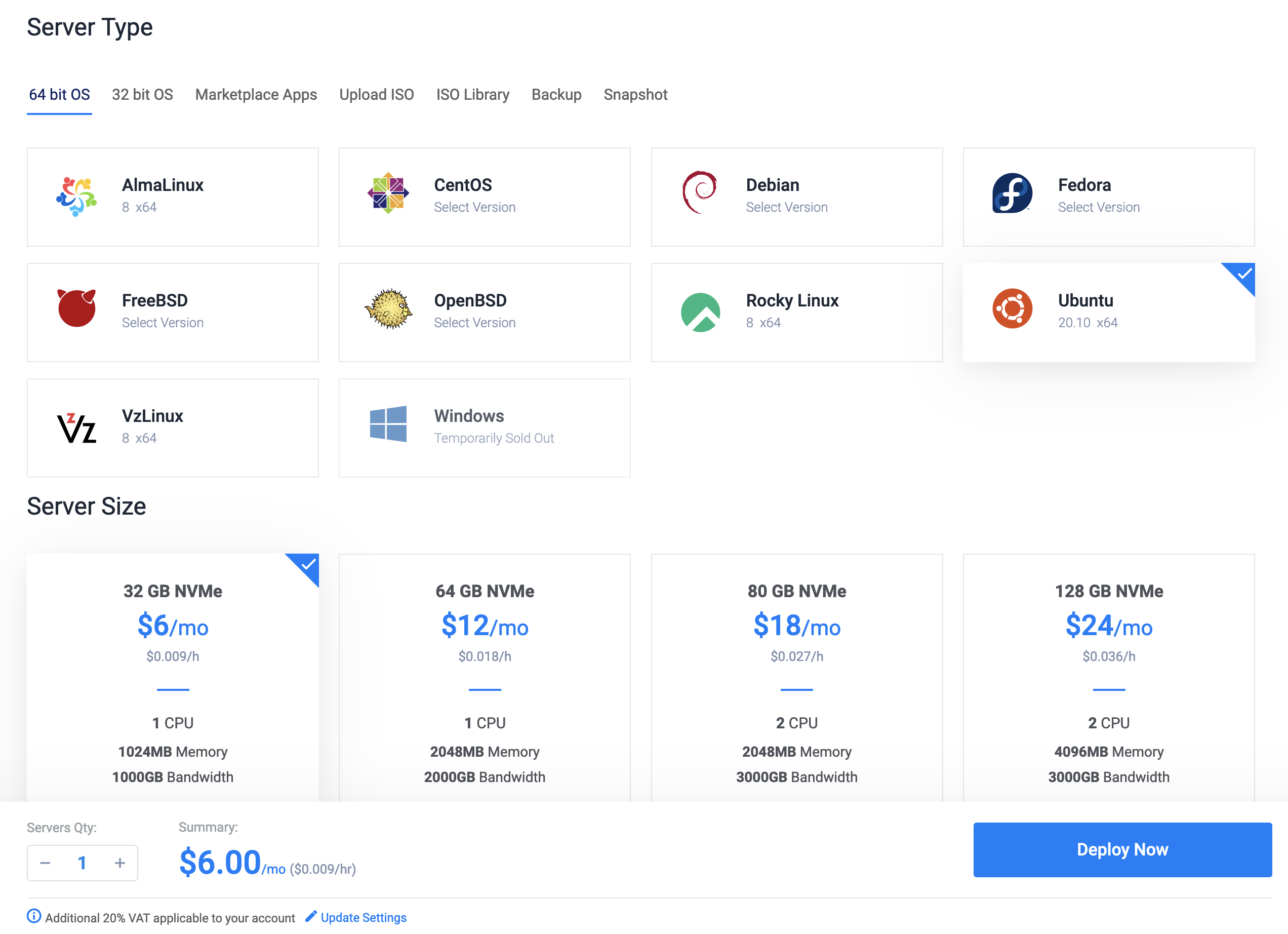The width and height of the screenshot is (1288, 934).
Task: Click the Fedora logo icon
Action: pos(1012,193)
